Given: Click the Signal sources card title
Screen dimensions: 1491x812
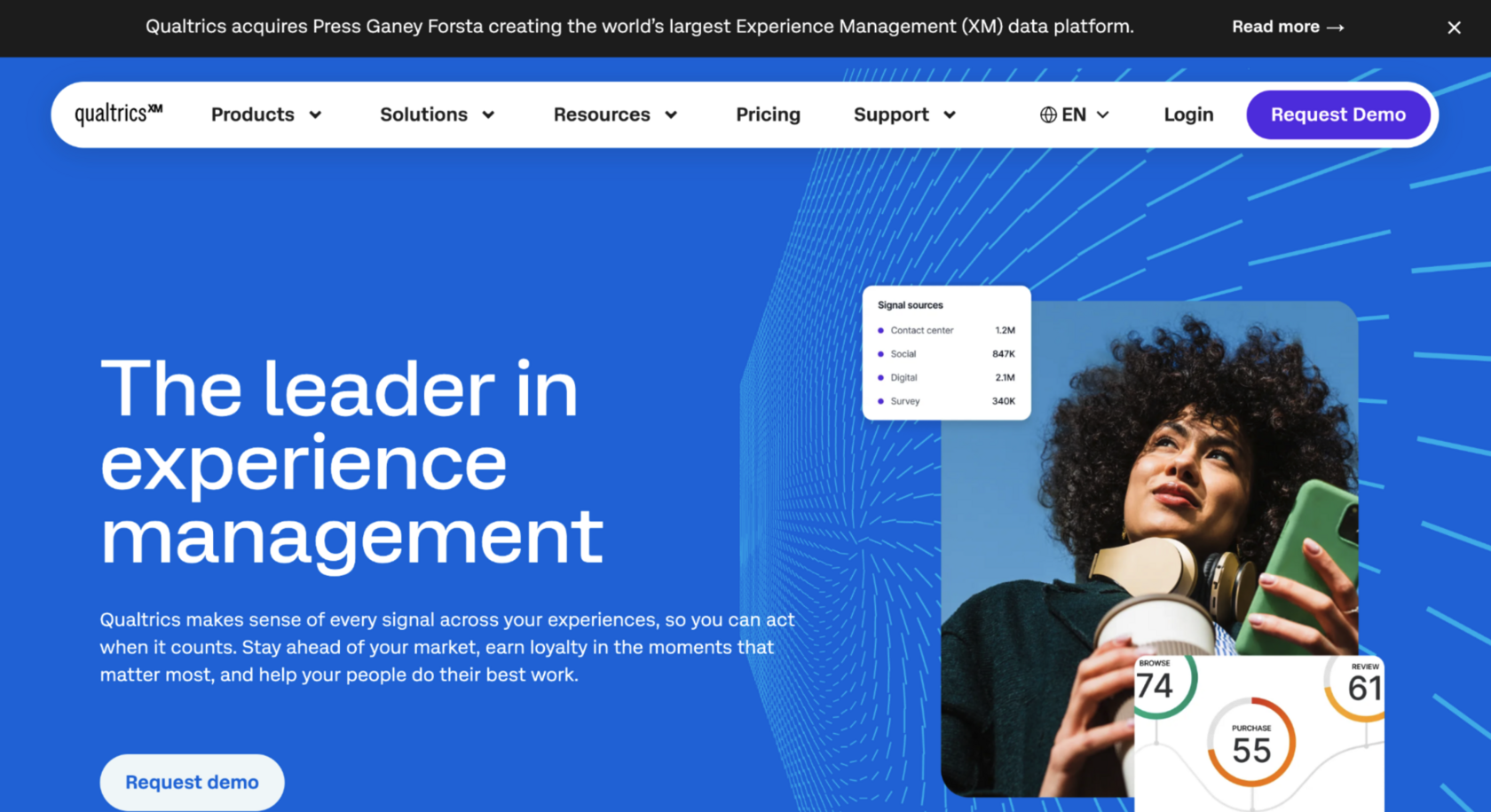Looking at the screenshot, I should click(911, 305).
